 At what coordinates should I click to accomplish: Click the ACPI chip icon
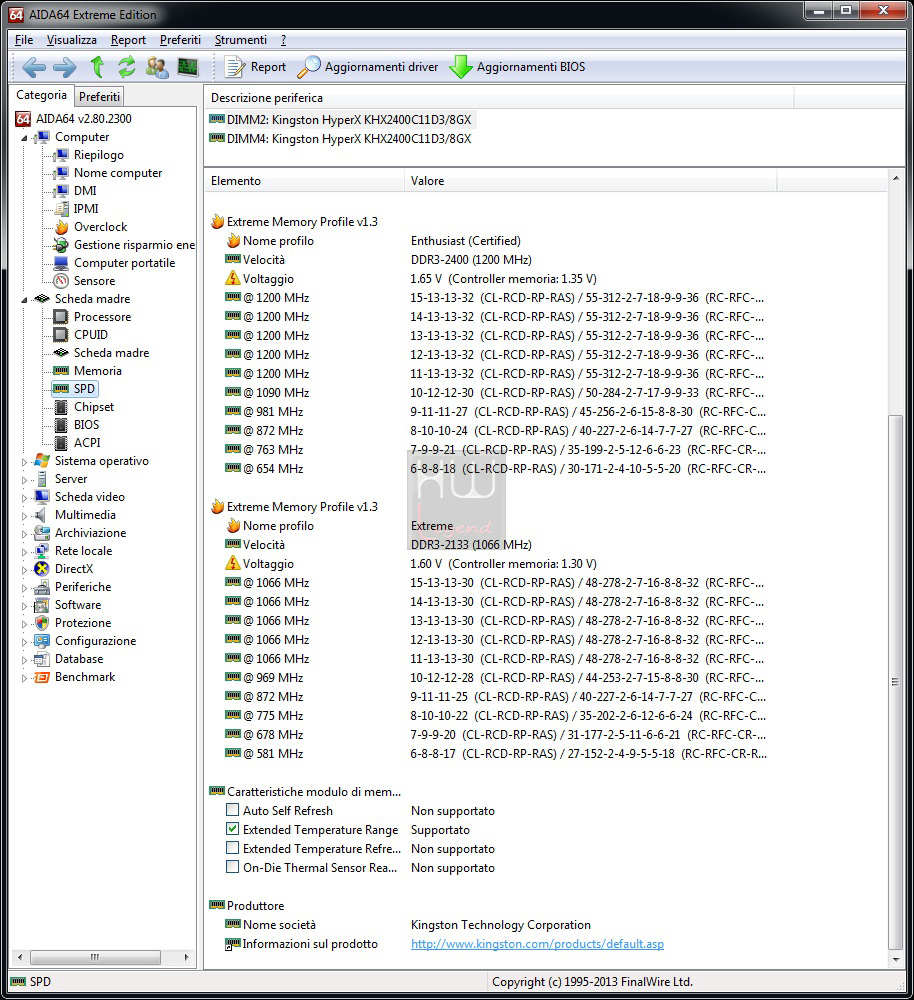coord(61,443)
